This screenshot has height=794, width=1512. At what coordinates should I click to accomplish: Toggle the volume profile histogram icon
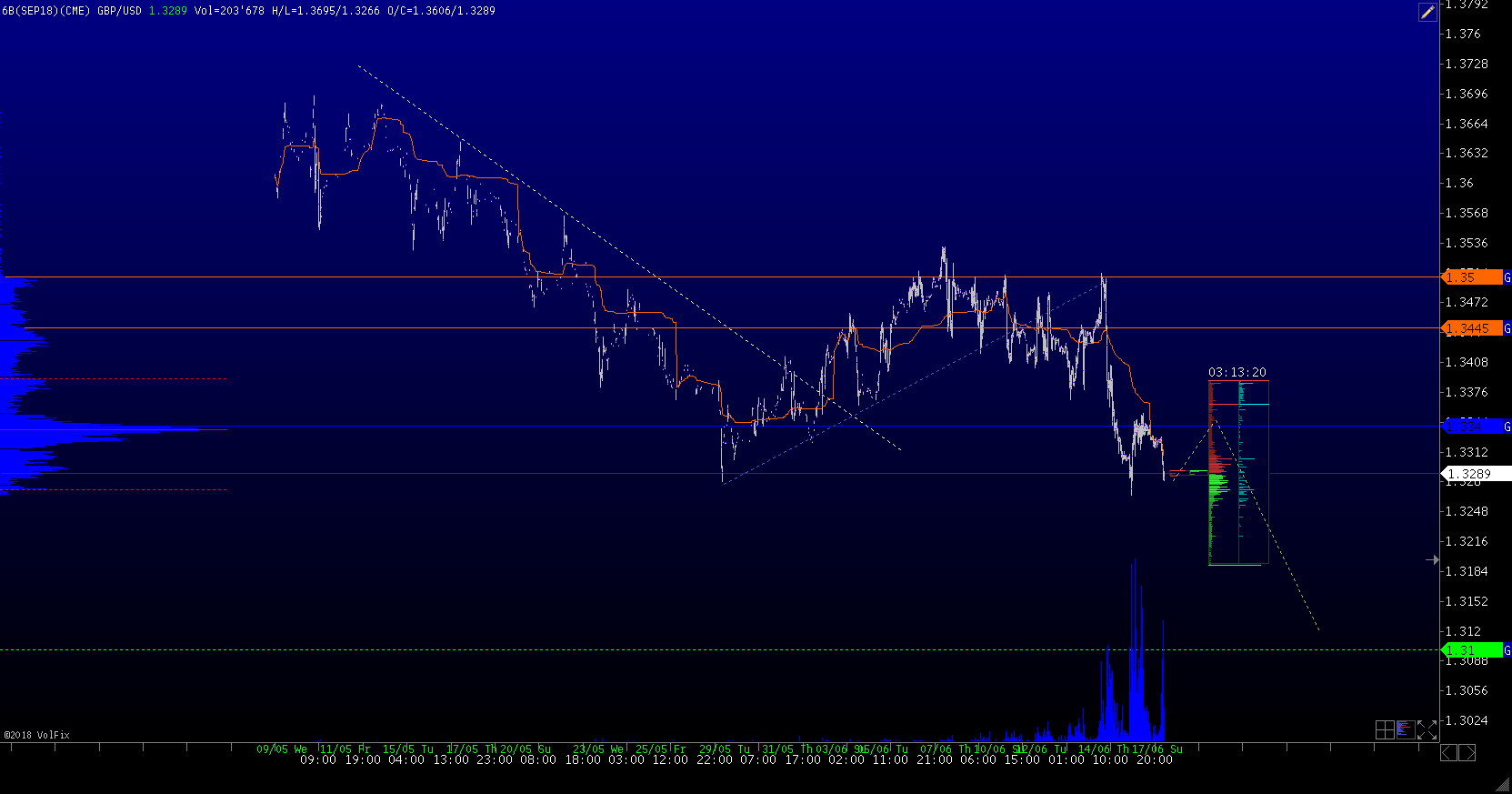point(1406,729)
